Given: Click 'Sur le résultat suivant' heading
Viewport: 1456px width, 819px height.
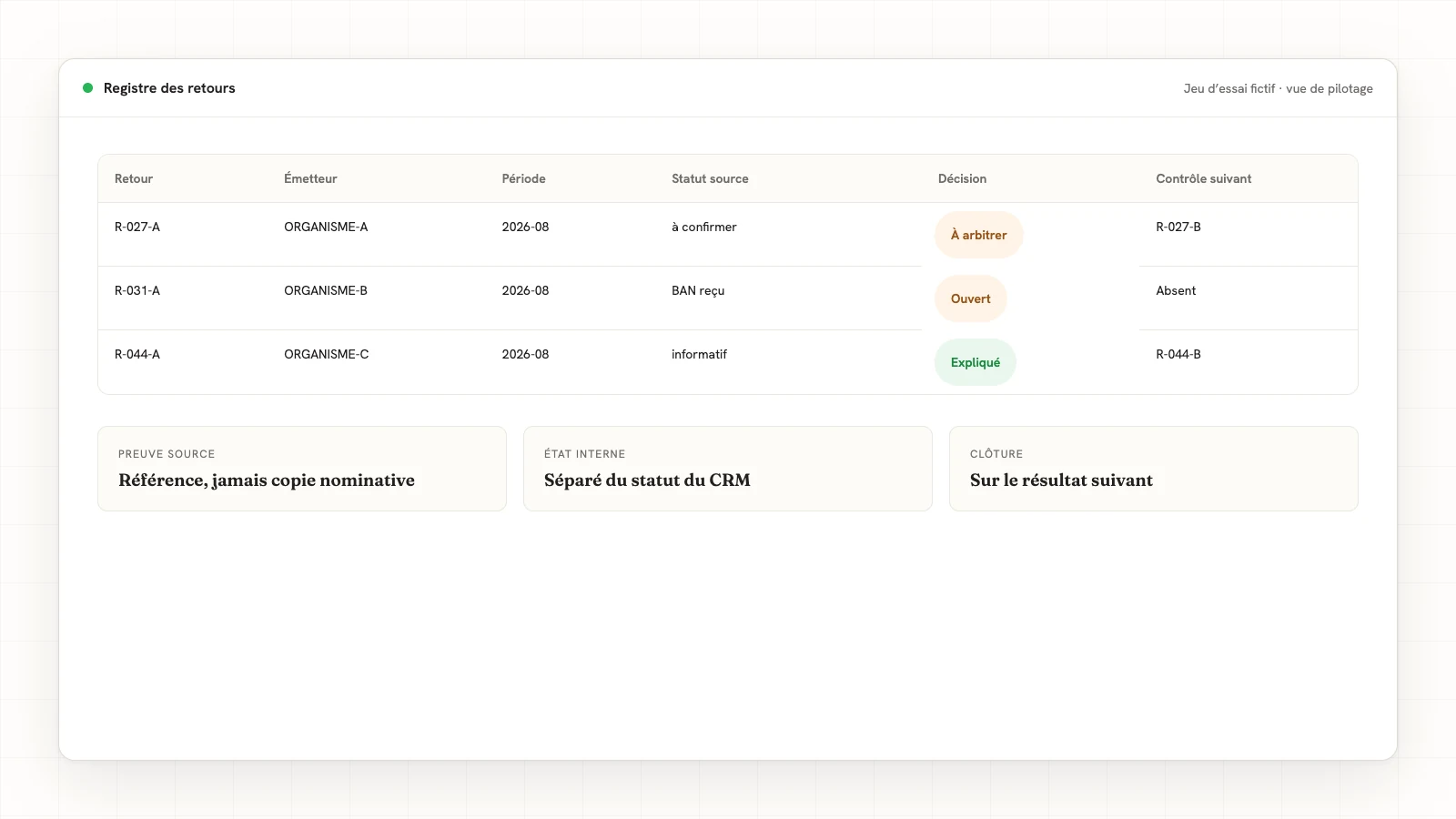Looking at the screenshot, I should (x=1061, y=480).
